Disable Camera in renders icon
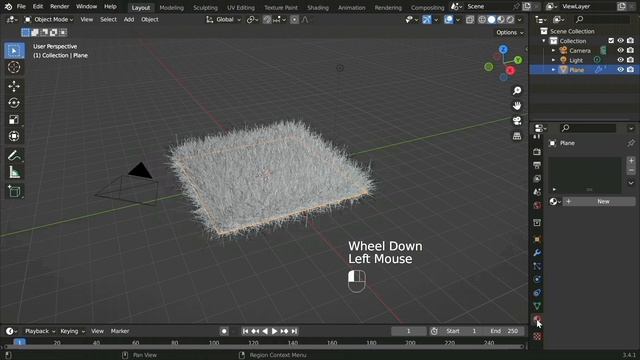This screenshot has width=640, height=360. [x=630, y=50]
